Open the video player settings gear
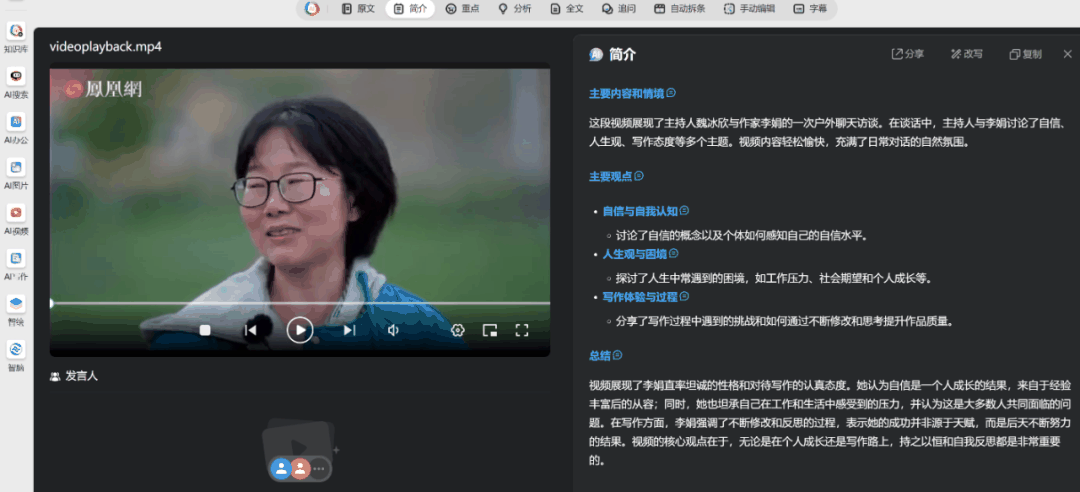1080x492 pixels. coord(458,330)
